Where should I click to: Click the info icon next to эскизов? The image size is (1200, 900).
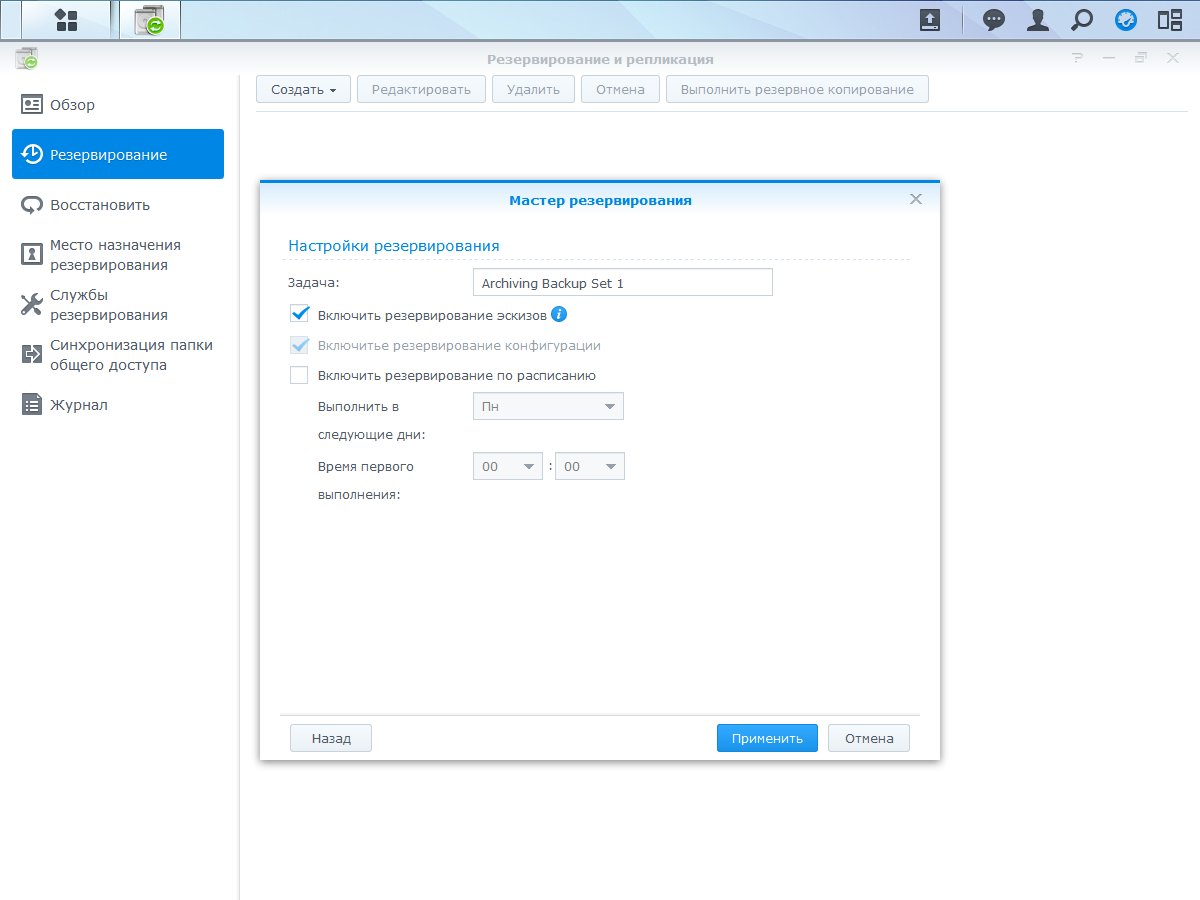559,314
